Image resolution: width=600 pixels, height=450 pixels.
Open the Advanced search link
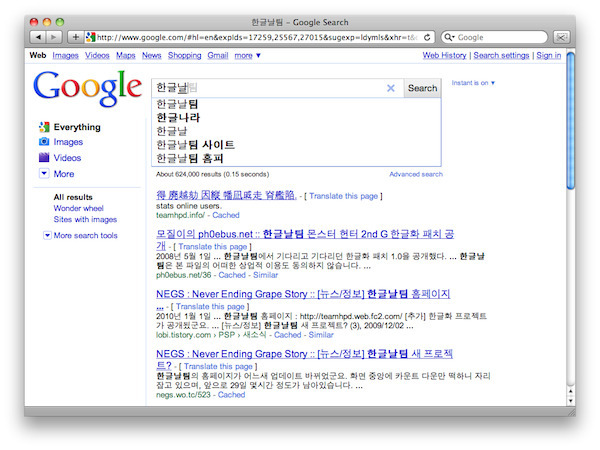coord(416,174)
